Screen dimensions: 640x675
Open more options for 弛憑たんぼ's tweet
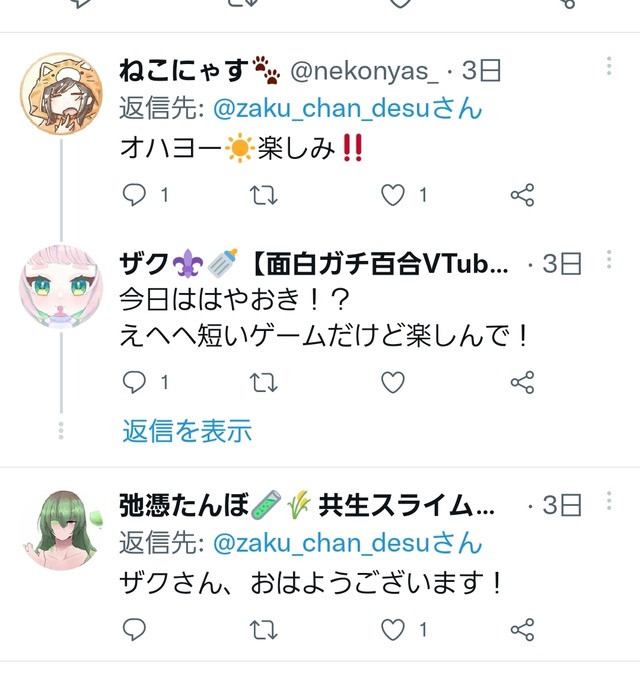609,501
